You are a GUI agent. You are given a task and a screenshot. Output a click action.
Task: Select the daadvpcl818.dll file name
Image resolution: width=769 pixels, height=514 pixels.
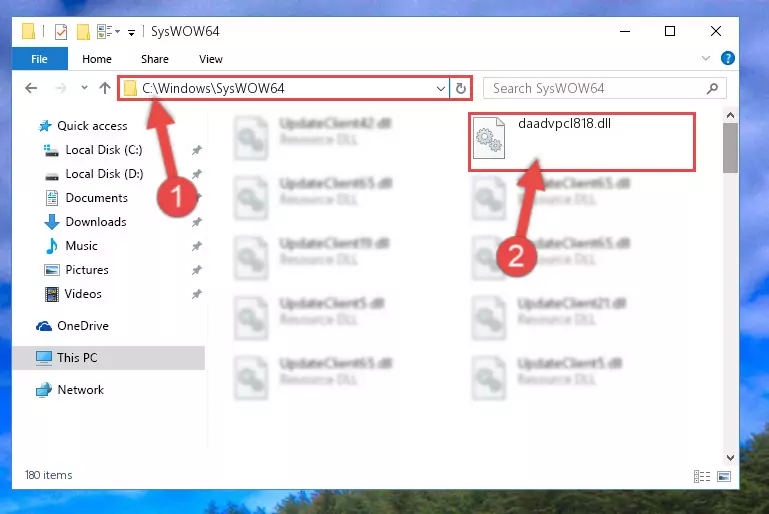point(564,124)
